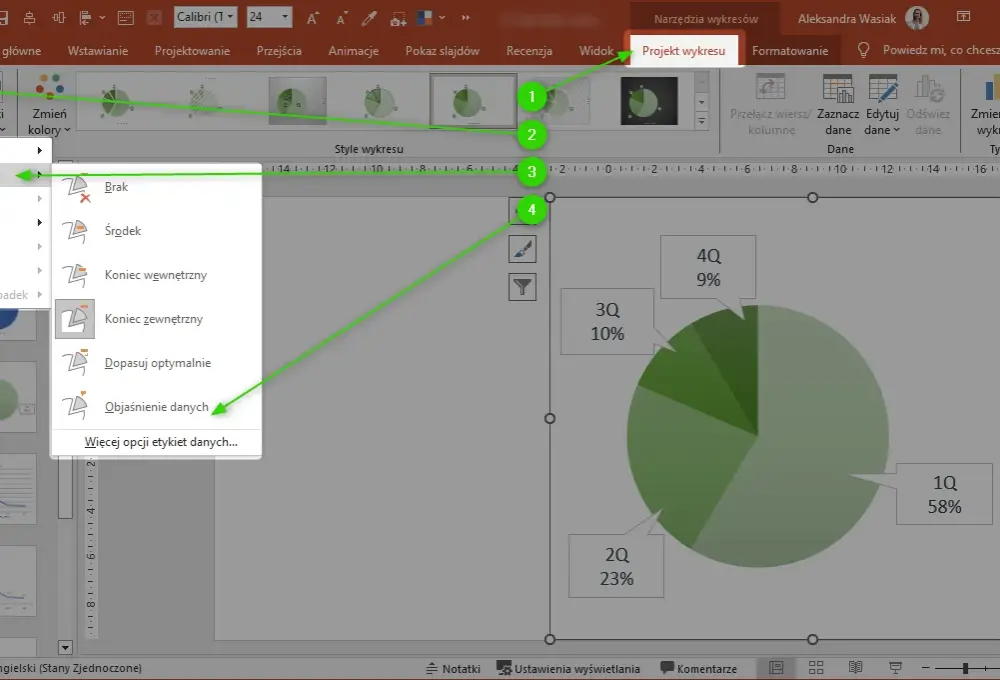Open the Align Objects dropdown arrow
The width and height of the screenshot is (1000, 680).
102,18
